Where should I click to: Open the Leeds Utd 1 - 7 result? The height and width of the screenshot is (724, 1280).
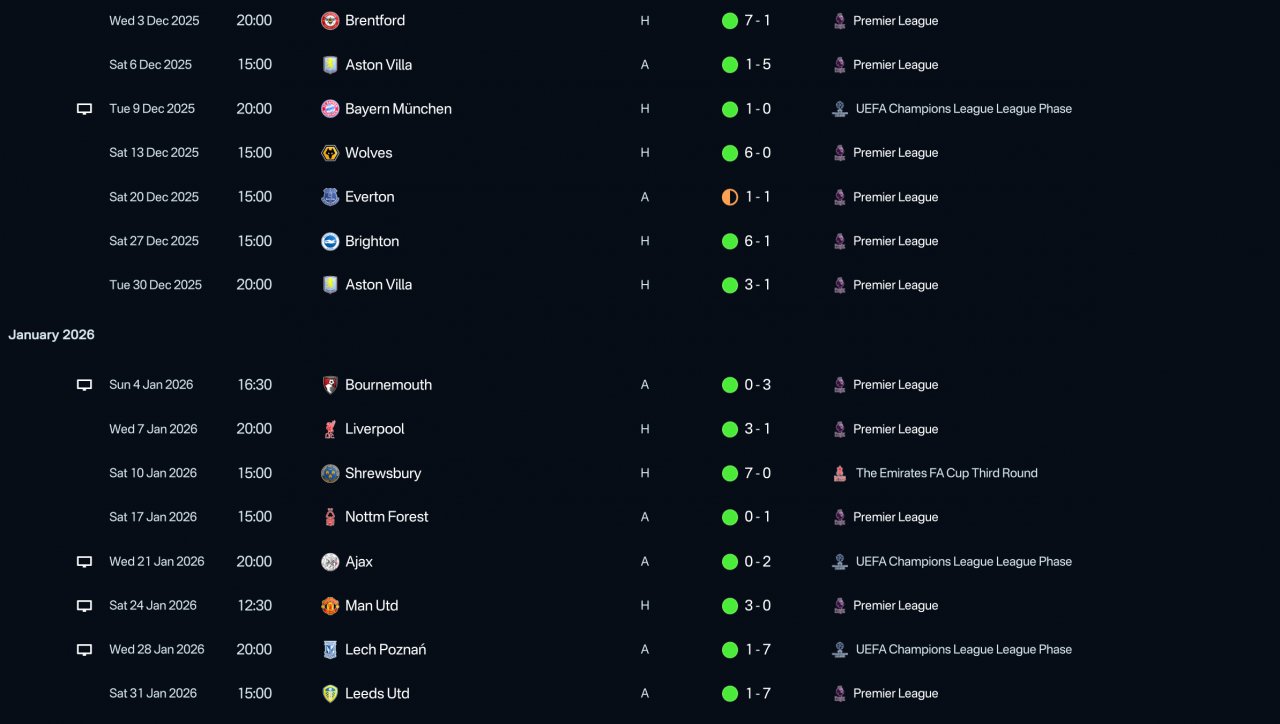point(757,693)
